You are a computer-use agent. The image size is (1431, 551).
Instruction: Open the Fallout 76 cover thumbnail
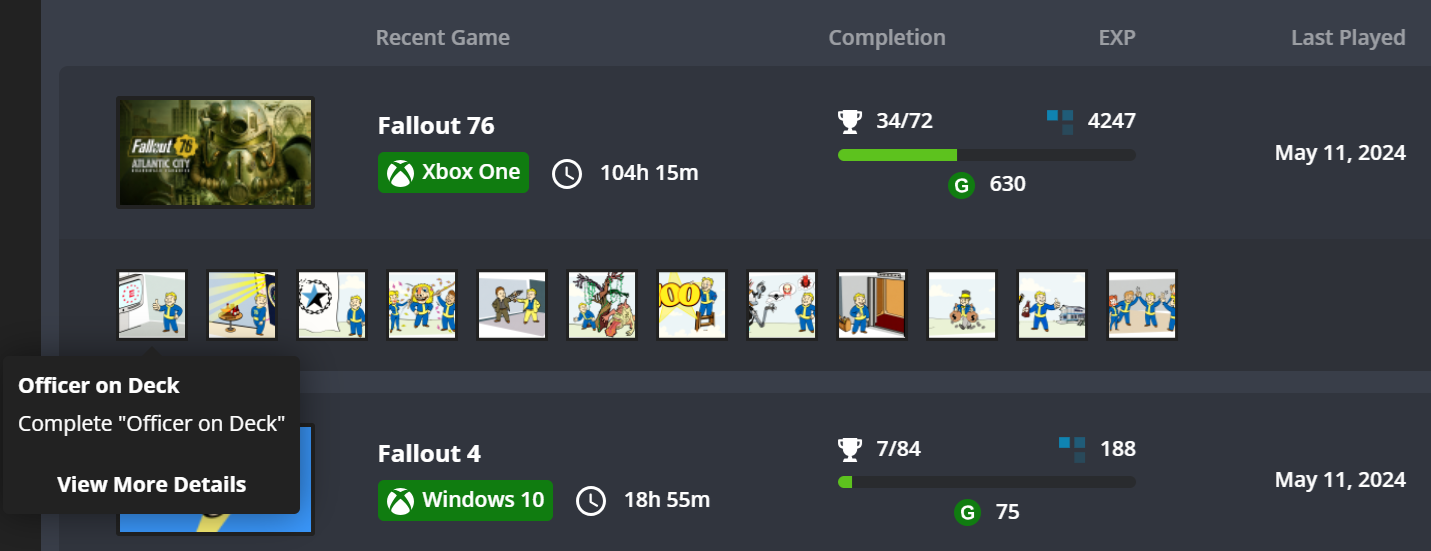215,152
